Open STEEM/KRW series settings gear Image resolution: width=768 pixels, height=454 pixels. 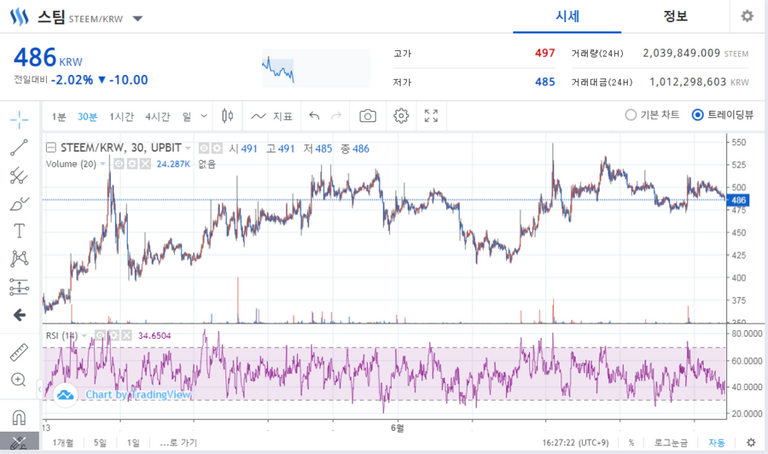pyautogui.click(x=216, y=148)
